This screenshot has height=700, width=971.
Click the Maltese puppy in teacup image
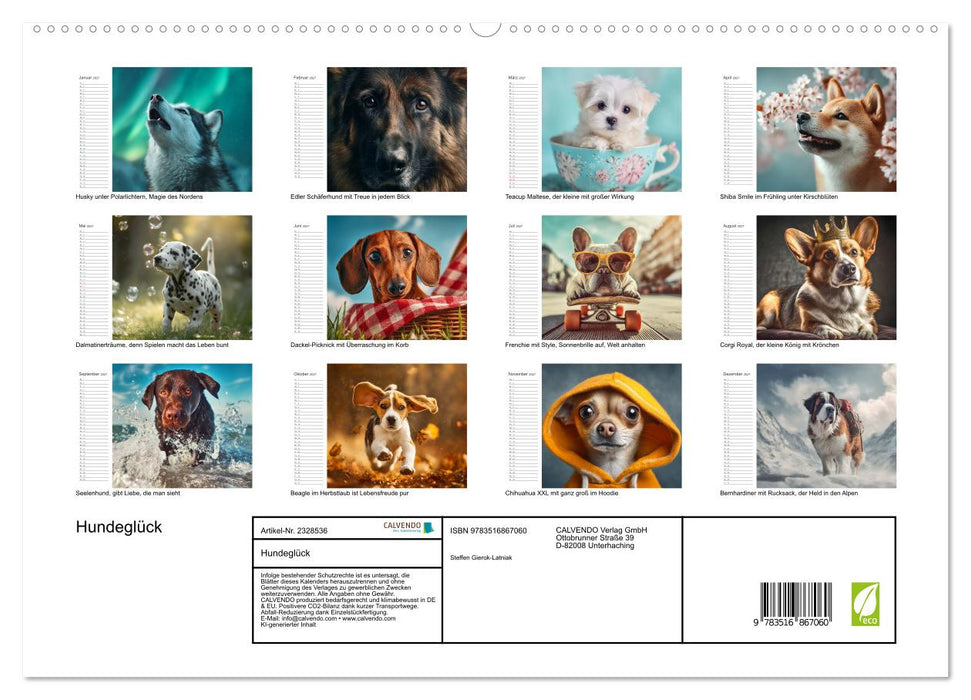pyautogui.click(x=612, y=129)
